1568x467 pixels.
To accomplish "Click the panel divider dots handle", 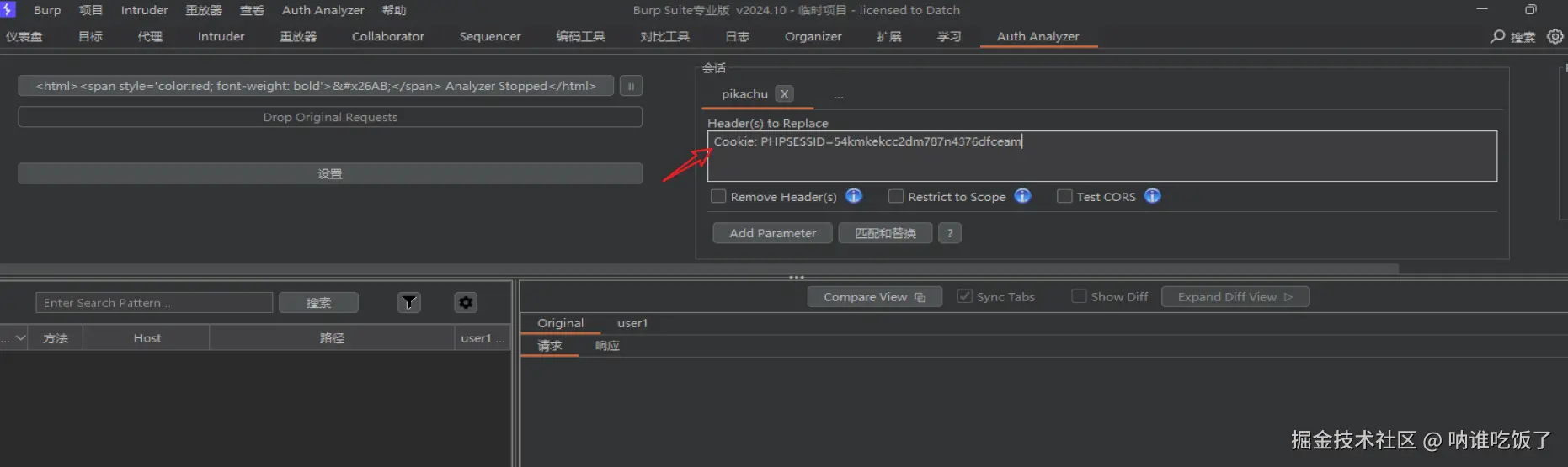I will (797, 277).
